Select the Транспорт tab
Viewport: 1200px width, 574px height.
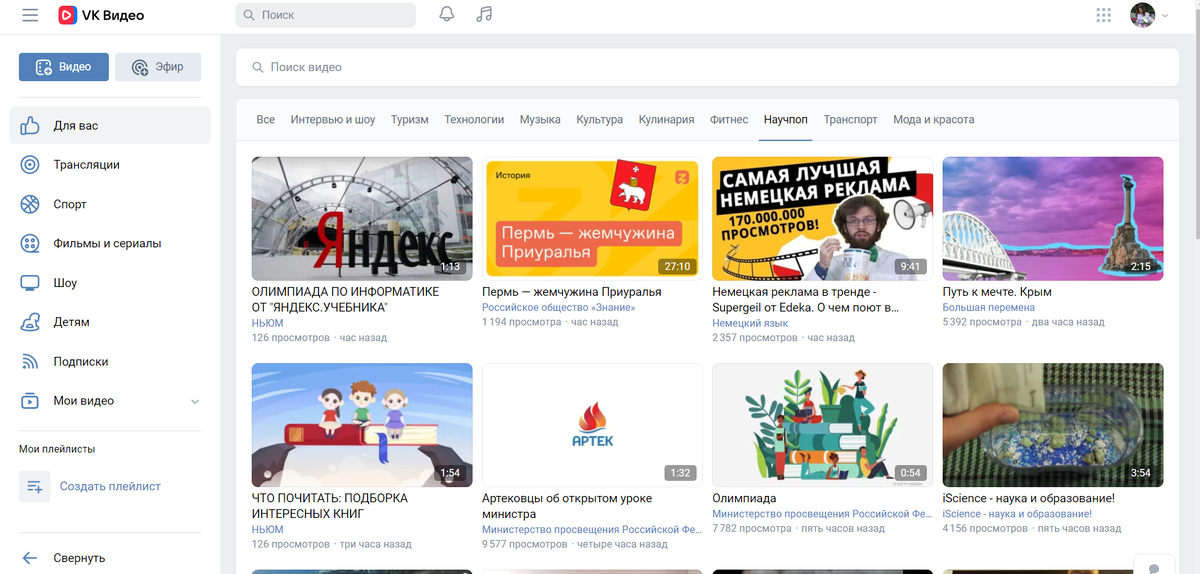click(851, 119)
